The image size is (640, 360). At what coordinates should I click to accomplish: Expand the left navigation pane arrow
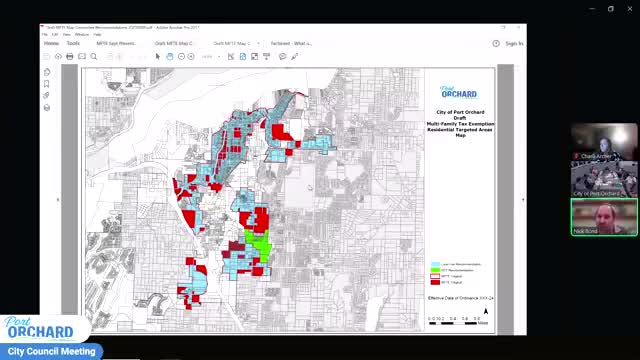tap(58, 200)
